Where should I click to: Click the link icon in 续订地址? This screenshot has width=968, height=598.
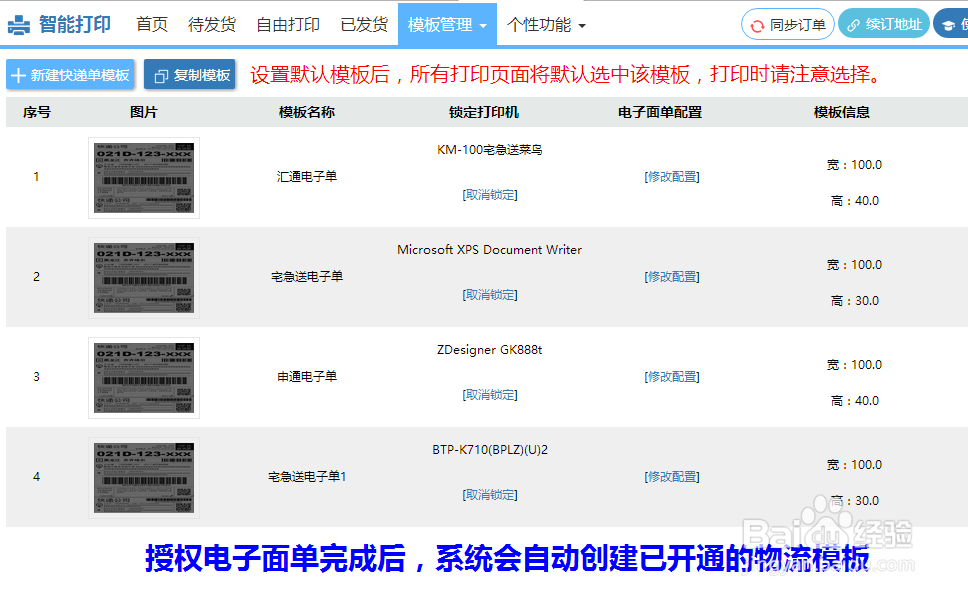pyautogui.click(x=853, y=25)
